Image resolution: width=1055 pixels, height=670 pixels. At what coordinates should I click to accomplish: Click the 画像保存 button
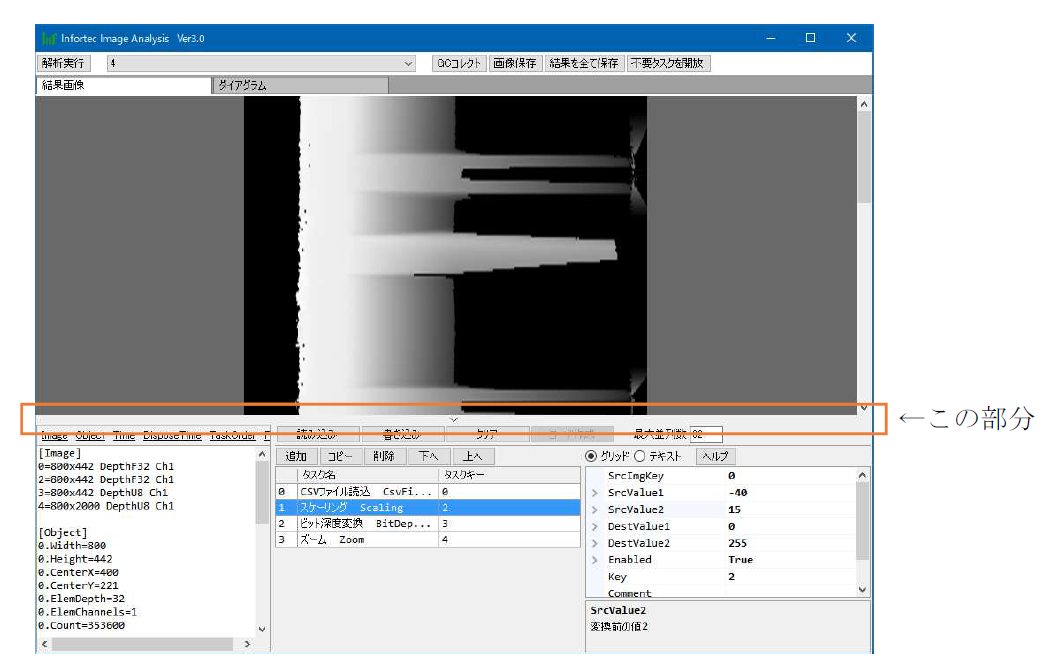(x=515, y=63)
